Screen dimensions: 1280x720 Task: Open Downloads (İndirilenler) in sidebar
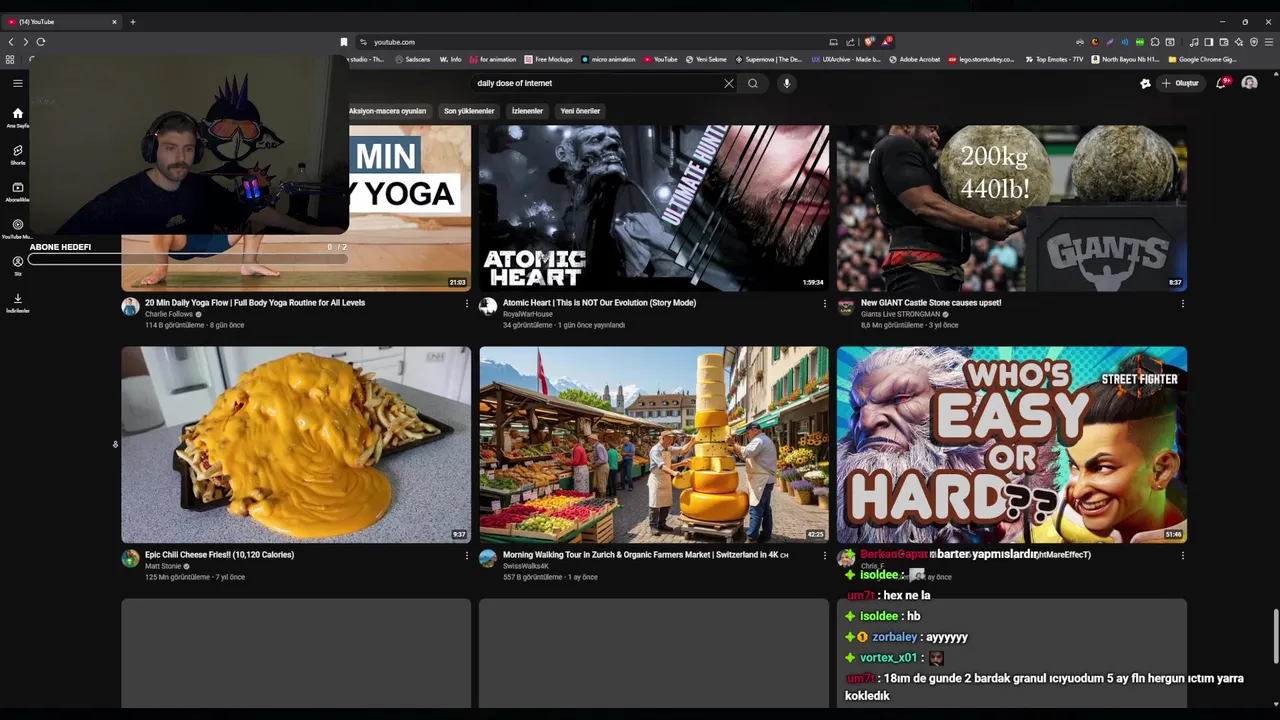tap(17, 302)
